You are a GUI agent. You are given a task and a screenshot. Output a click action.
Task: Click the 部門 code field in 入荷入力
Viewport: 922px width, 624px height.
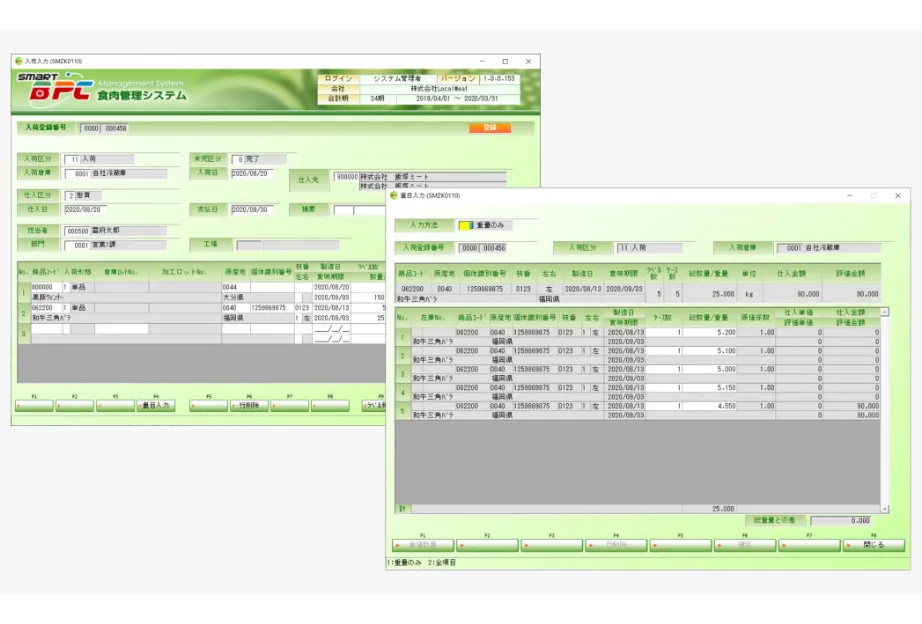click(x=77, y=245)
